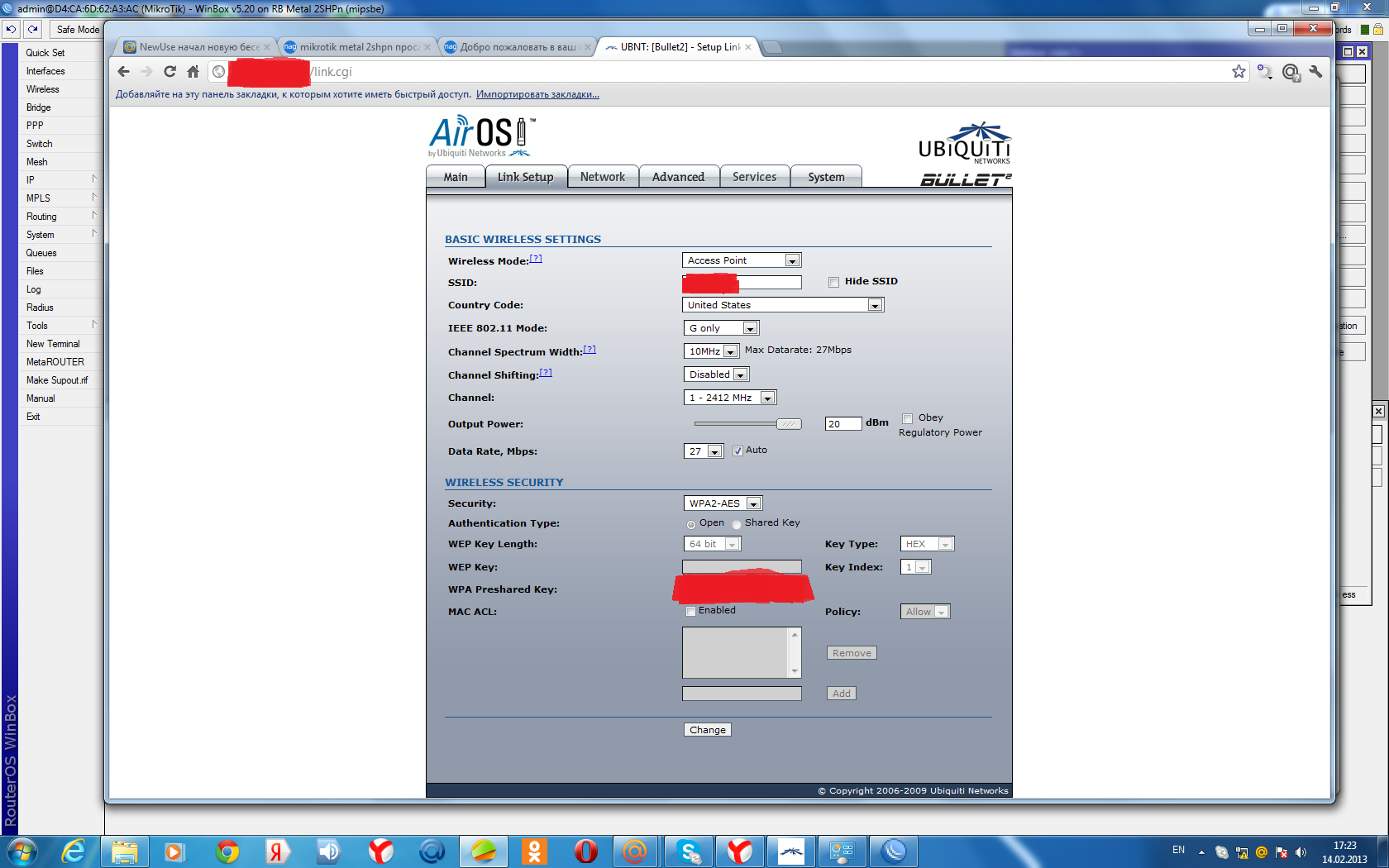Viewport: 1389px width, 868px height.
Task: Click Импортировать закладки link
Action: pyautogui.click(x=537, y=94)
